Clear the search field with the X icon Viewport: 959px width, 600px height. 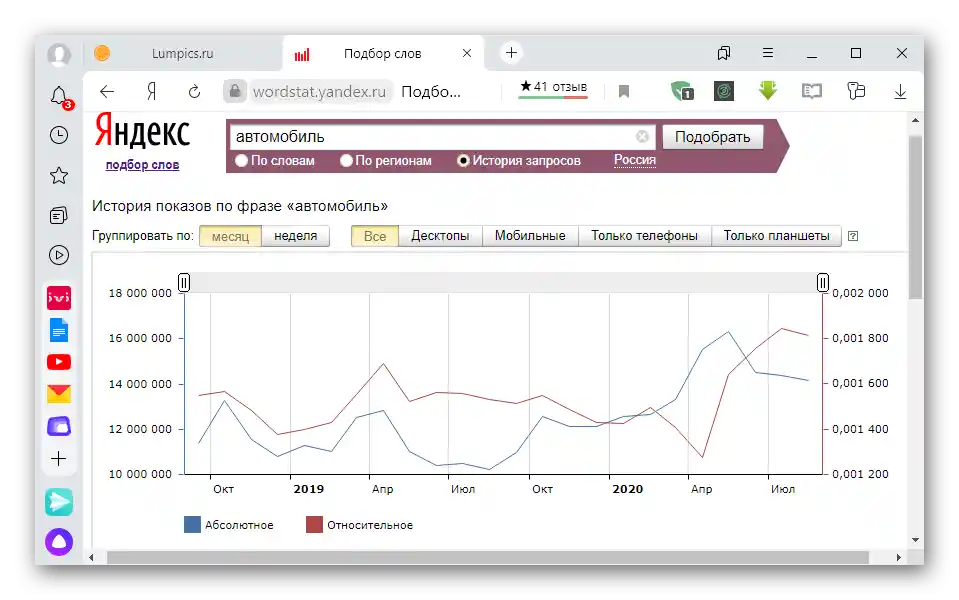click(642, 137)
